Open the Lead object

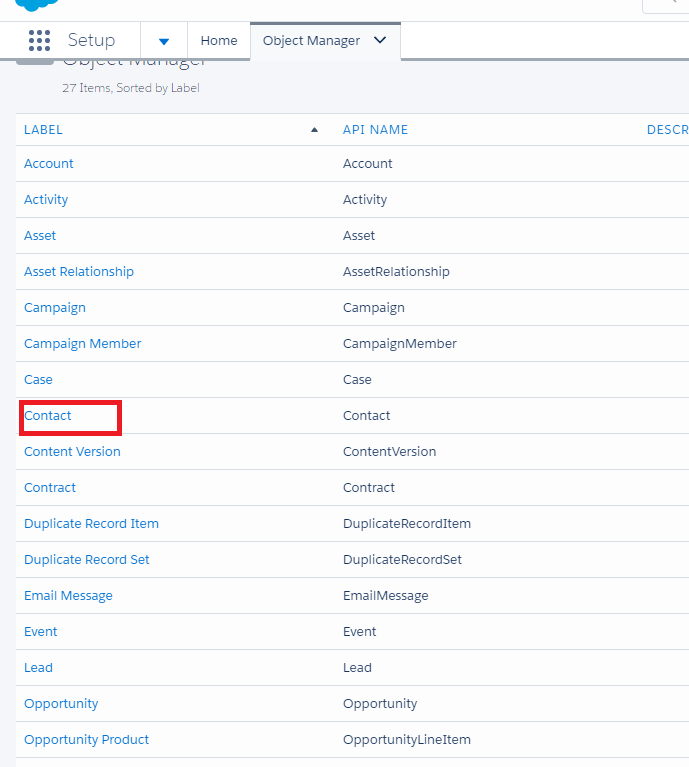click(38, 668)
